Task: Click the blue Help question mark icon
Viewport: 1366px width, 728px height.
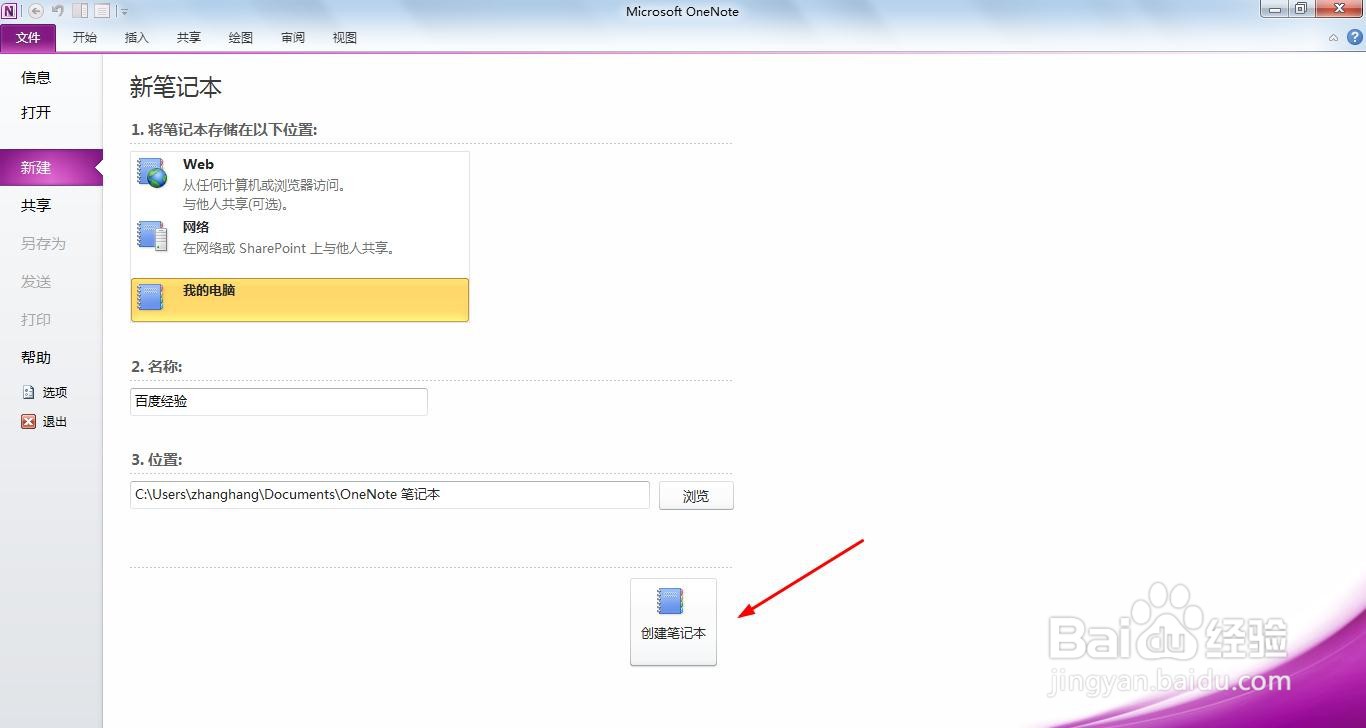Action: tap(1355, 37)
